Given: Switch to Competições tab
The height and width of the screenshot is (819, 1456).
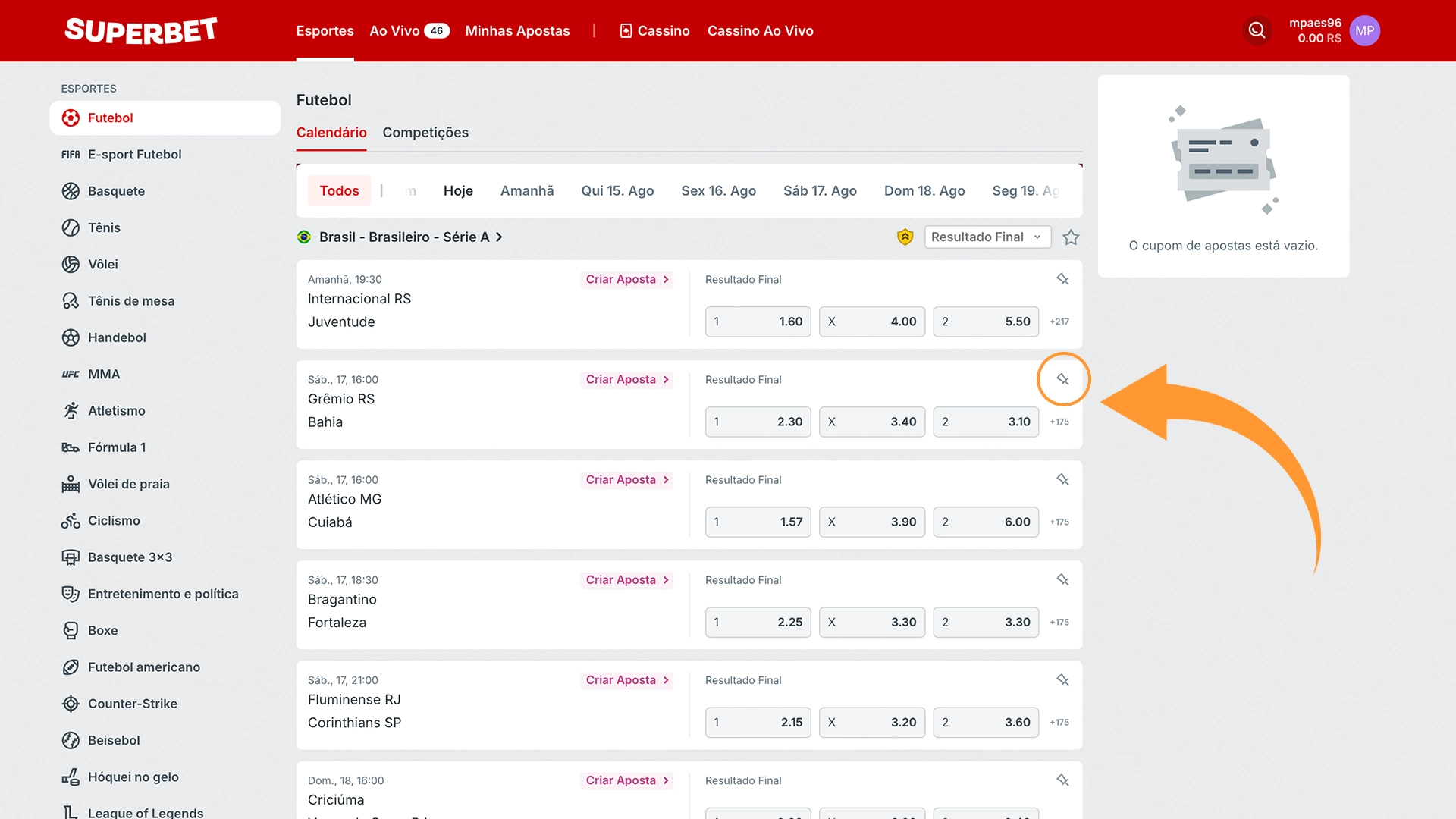Looking at the screenshot, I should tap(425, 133).
